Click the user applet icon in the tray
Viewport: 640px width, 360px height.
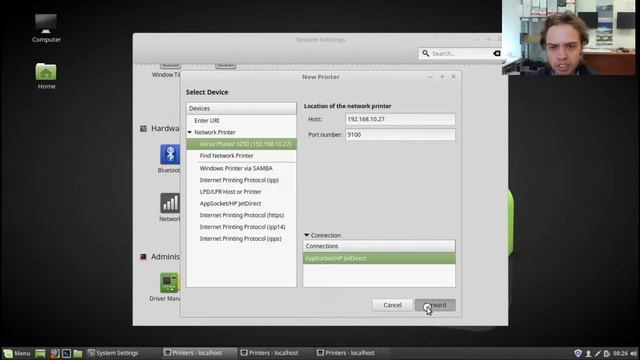tap(588, 353)
